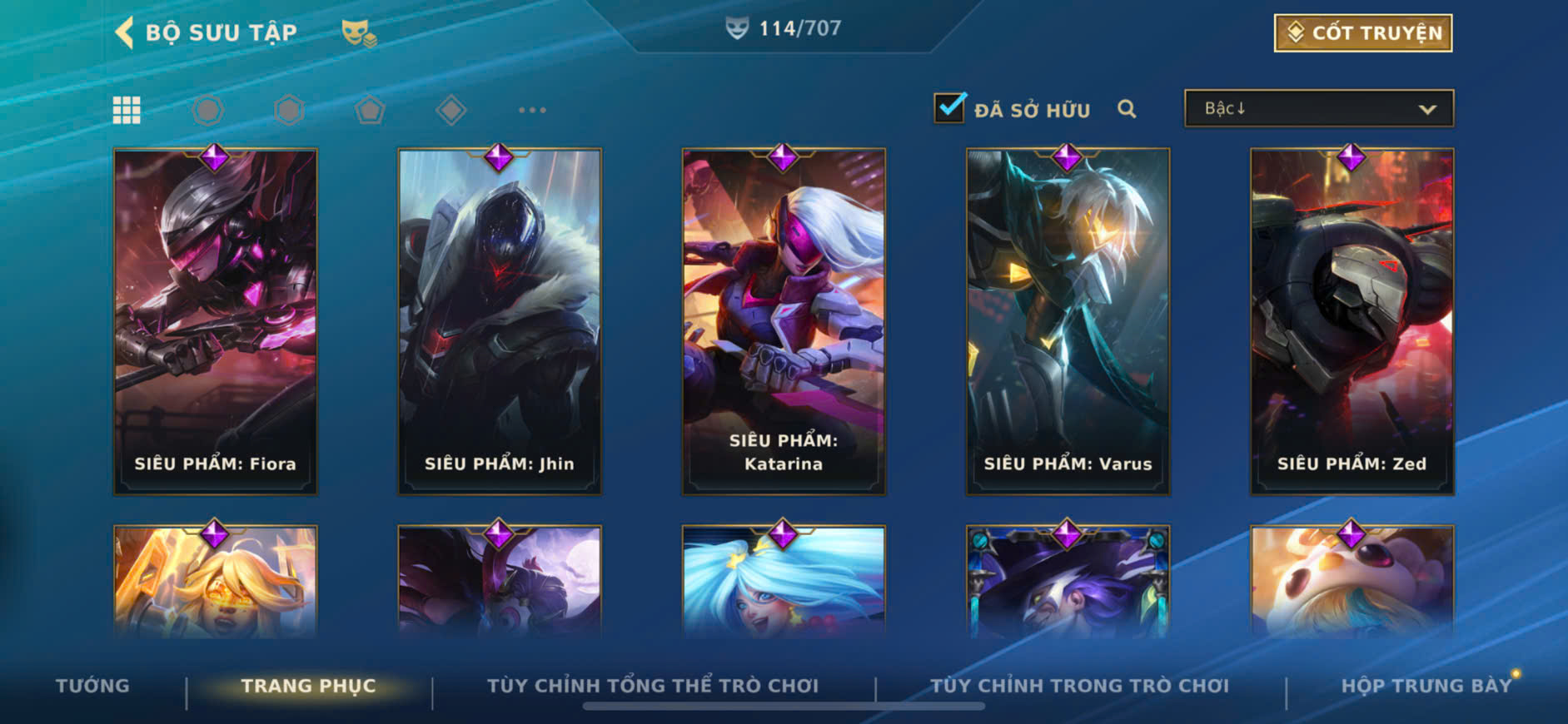Go back using the arrow beside BỘ SƯU TẬP
1568x724 pixels.
(124, 32)
